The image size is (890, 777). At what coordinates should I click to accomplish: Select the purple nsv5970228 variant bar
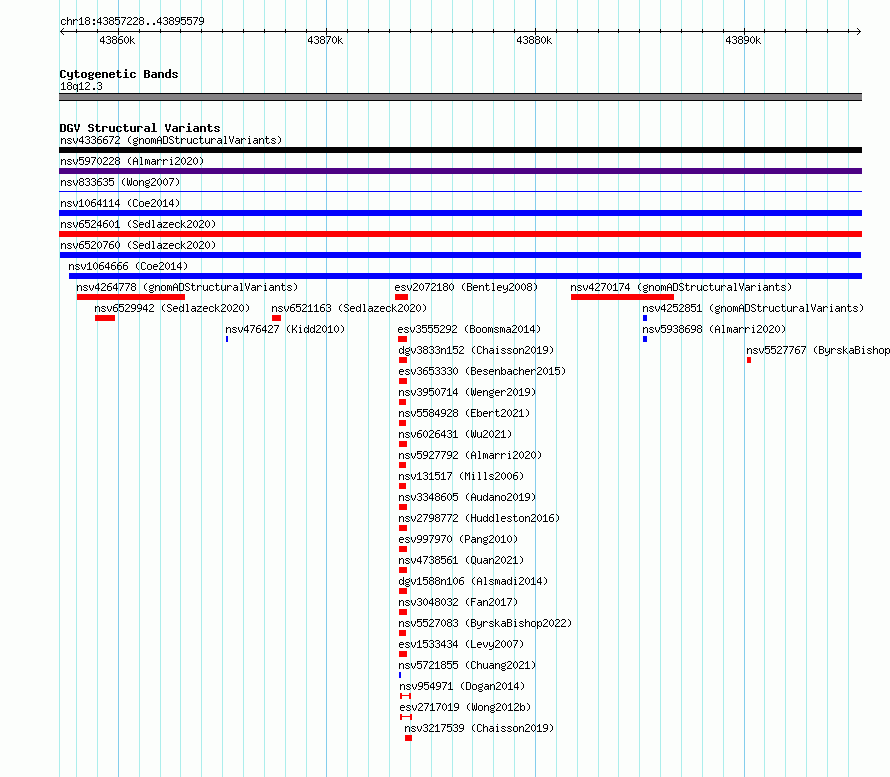coord(460,171)
